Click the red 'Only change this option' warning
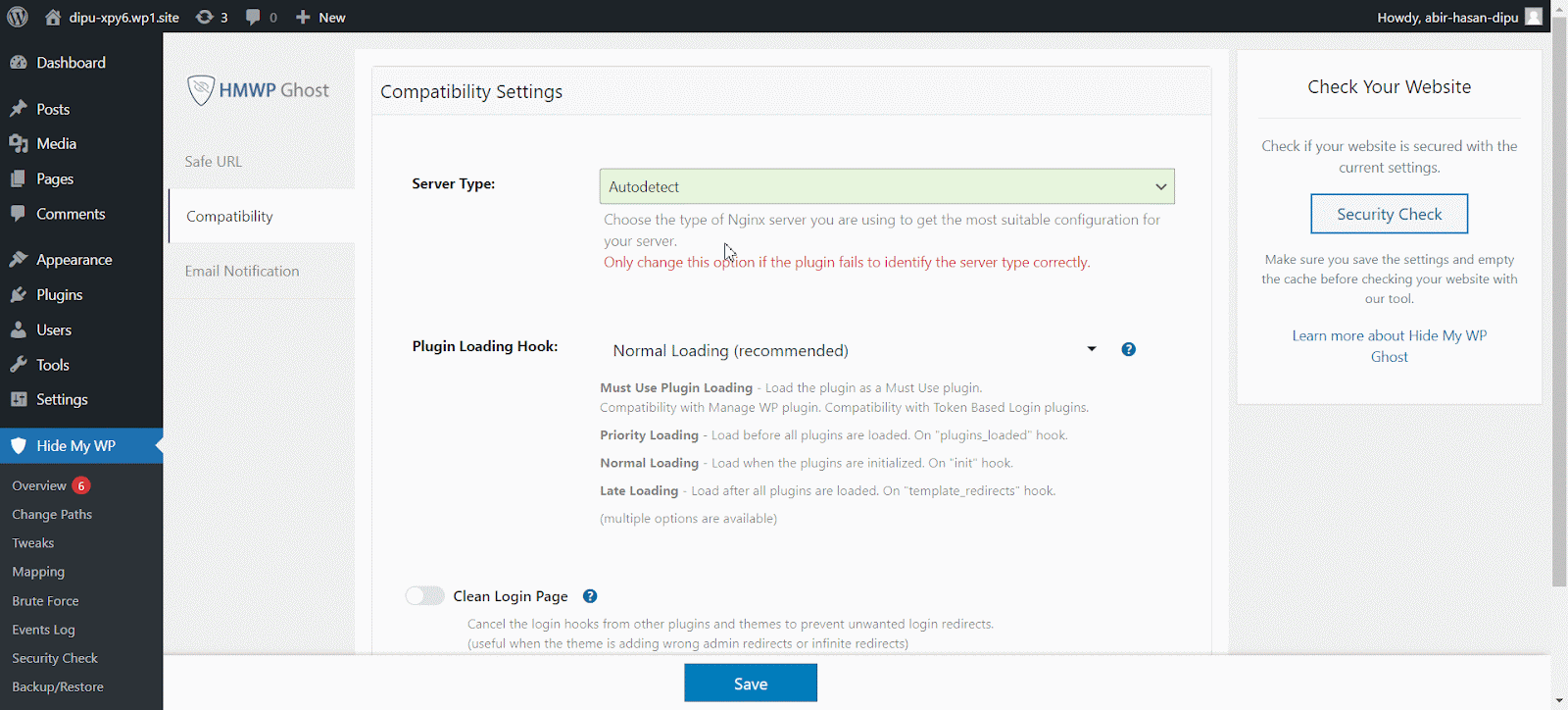The height and width of the screenshot is (710, 1568). coord(847,263)
